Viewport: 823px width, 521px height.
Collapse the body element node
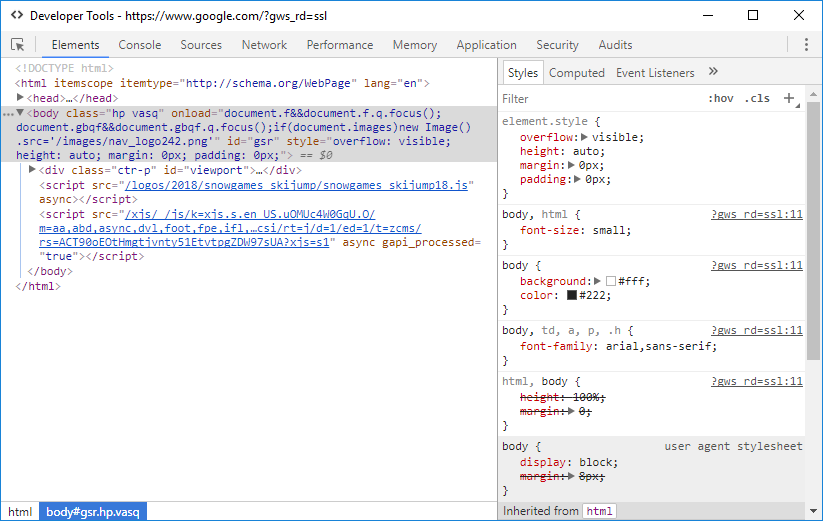[20, 112]
